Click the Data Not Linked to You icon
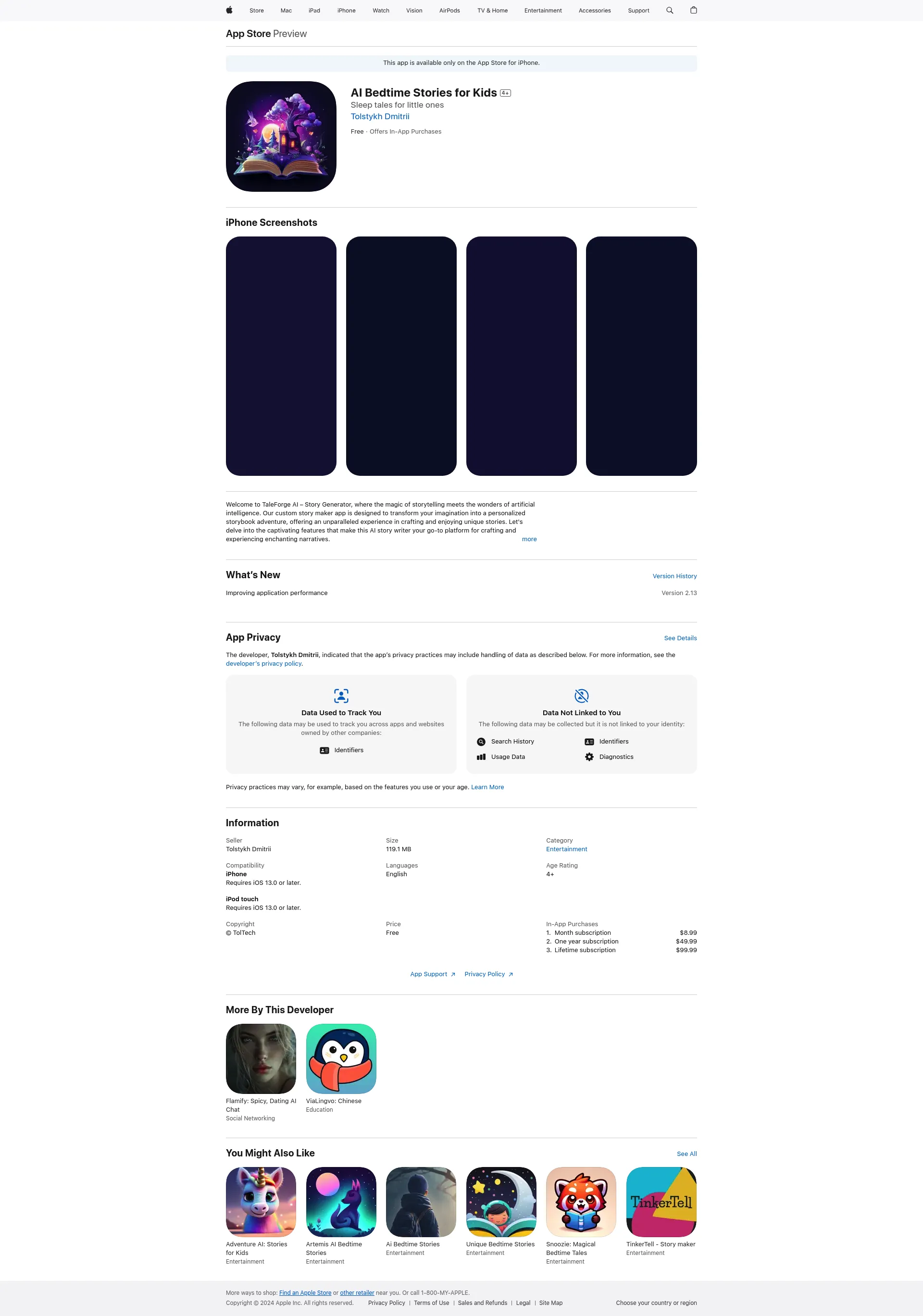 pyautogui.click(x=581, y=696)
